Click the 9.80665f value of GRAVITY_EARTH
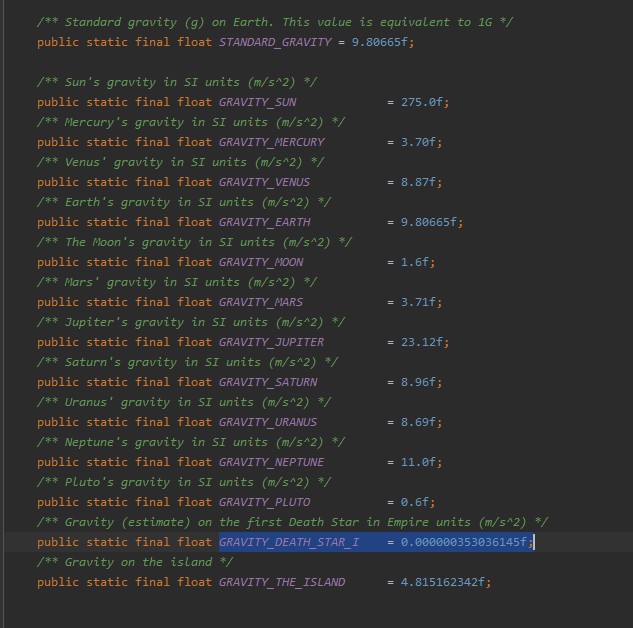633x628 pixels. pyautogui.click(x=429, y=222)
